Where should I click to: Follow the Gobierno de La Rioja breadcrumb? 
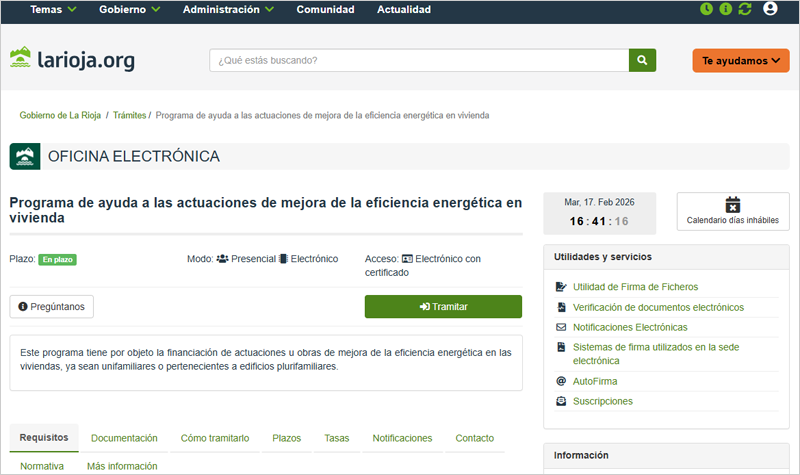point(60,115)
